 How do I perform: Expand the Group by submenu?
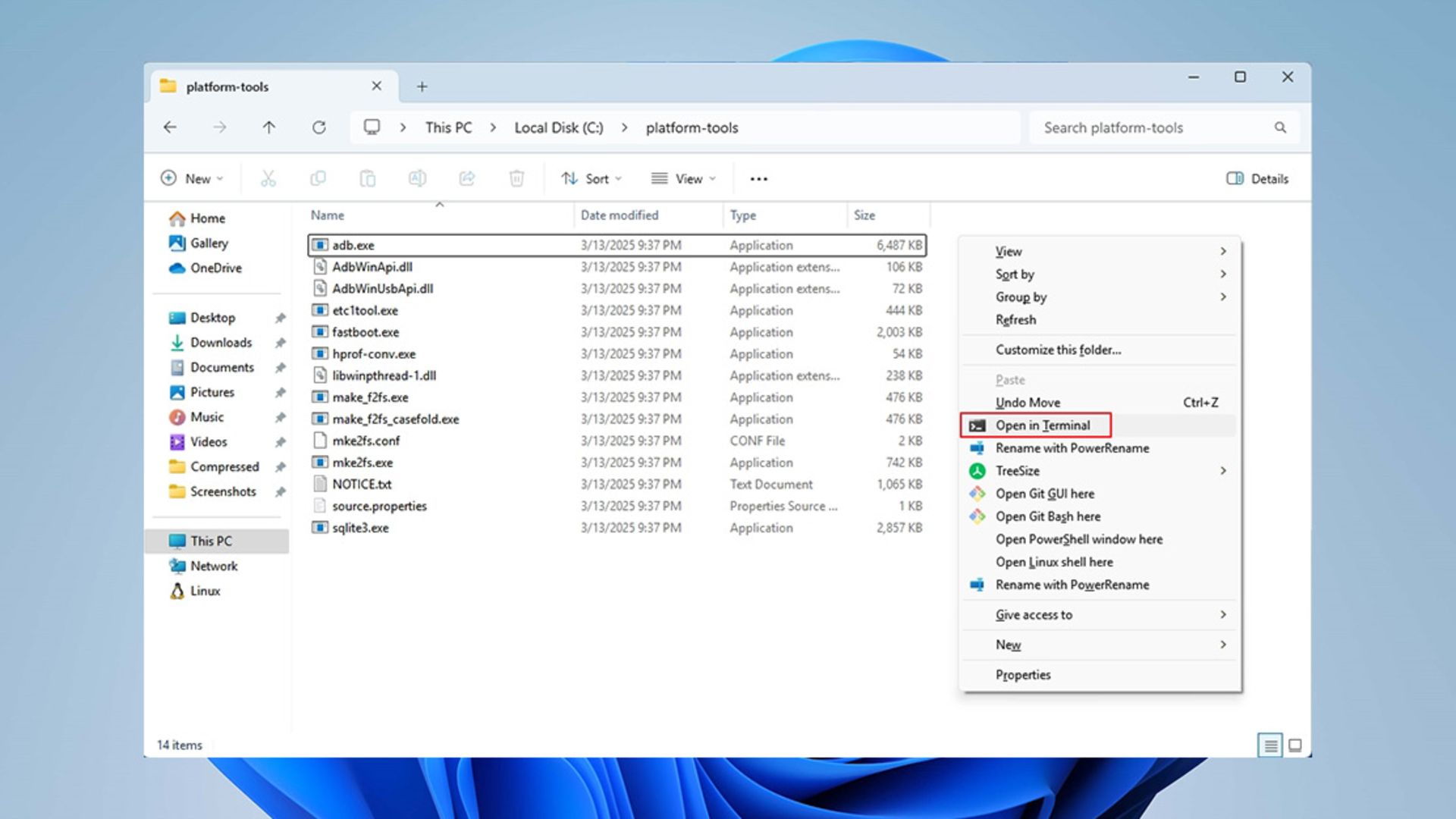pos(1223,297)
